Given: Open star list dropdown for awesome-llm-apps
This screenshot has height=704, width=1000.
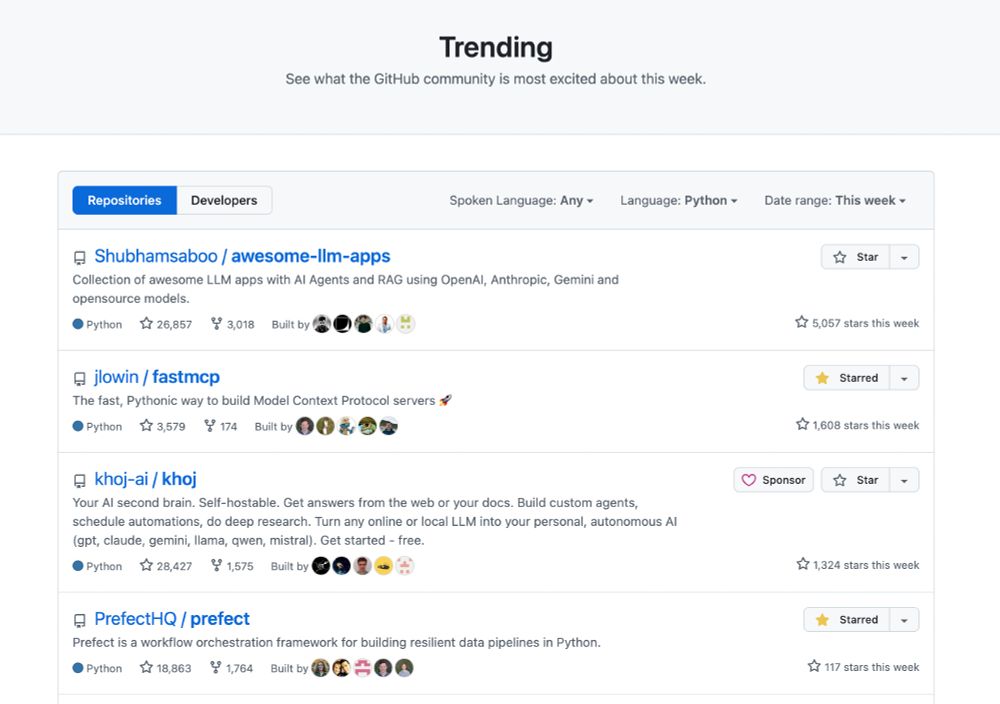Looking at the screenshot, I should [904, 257].
